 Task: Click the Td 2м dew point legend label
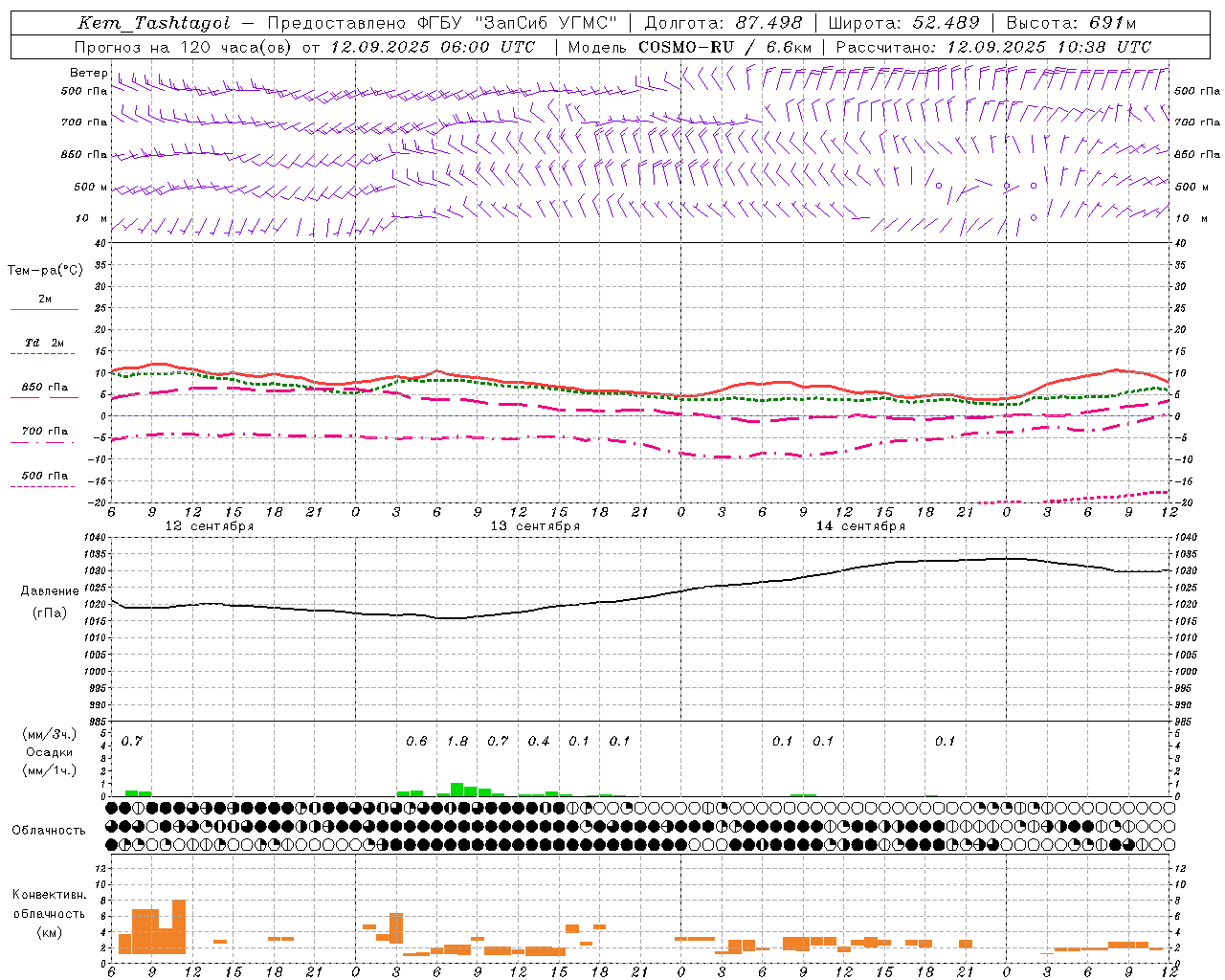pos(44,343)
